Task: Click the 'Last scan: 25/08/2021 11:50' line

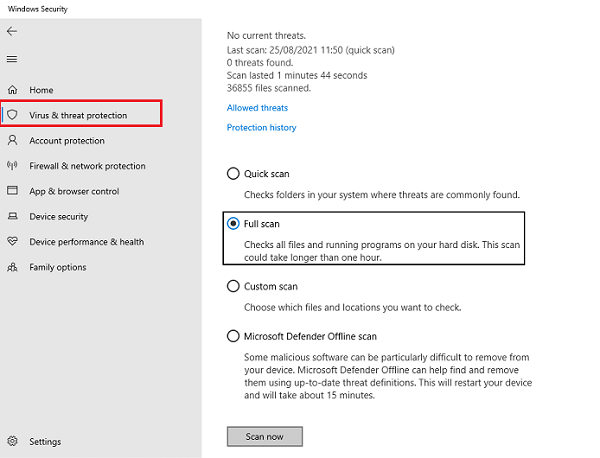Action: click(311, 50)
